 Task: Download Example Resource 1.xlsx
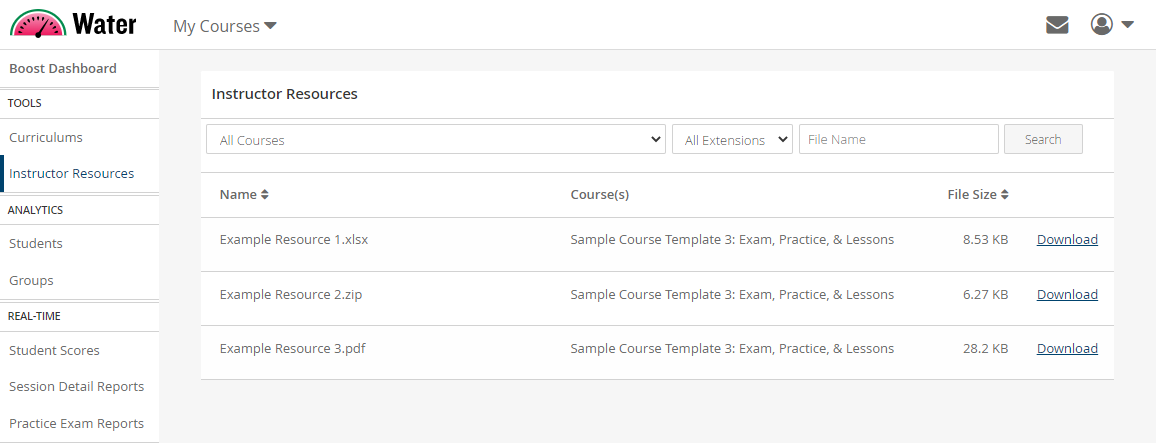pyautogui.click(x=1067, y=240)
